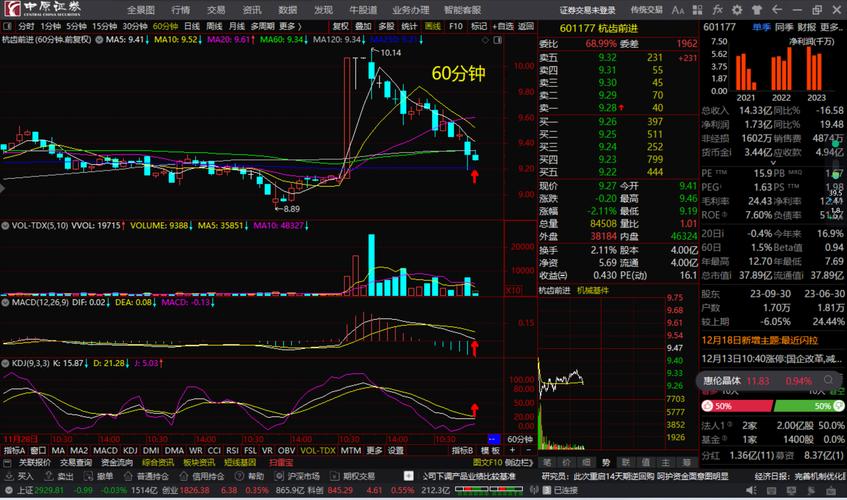Expand the status bar arrow before 上证

[x=8, y=490]
